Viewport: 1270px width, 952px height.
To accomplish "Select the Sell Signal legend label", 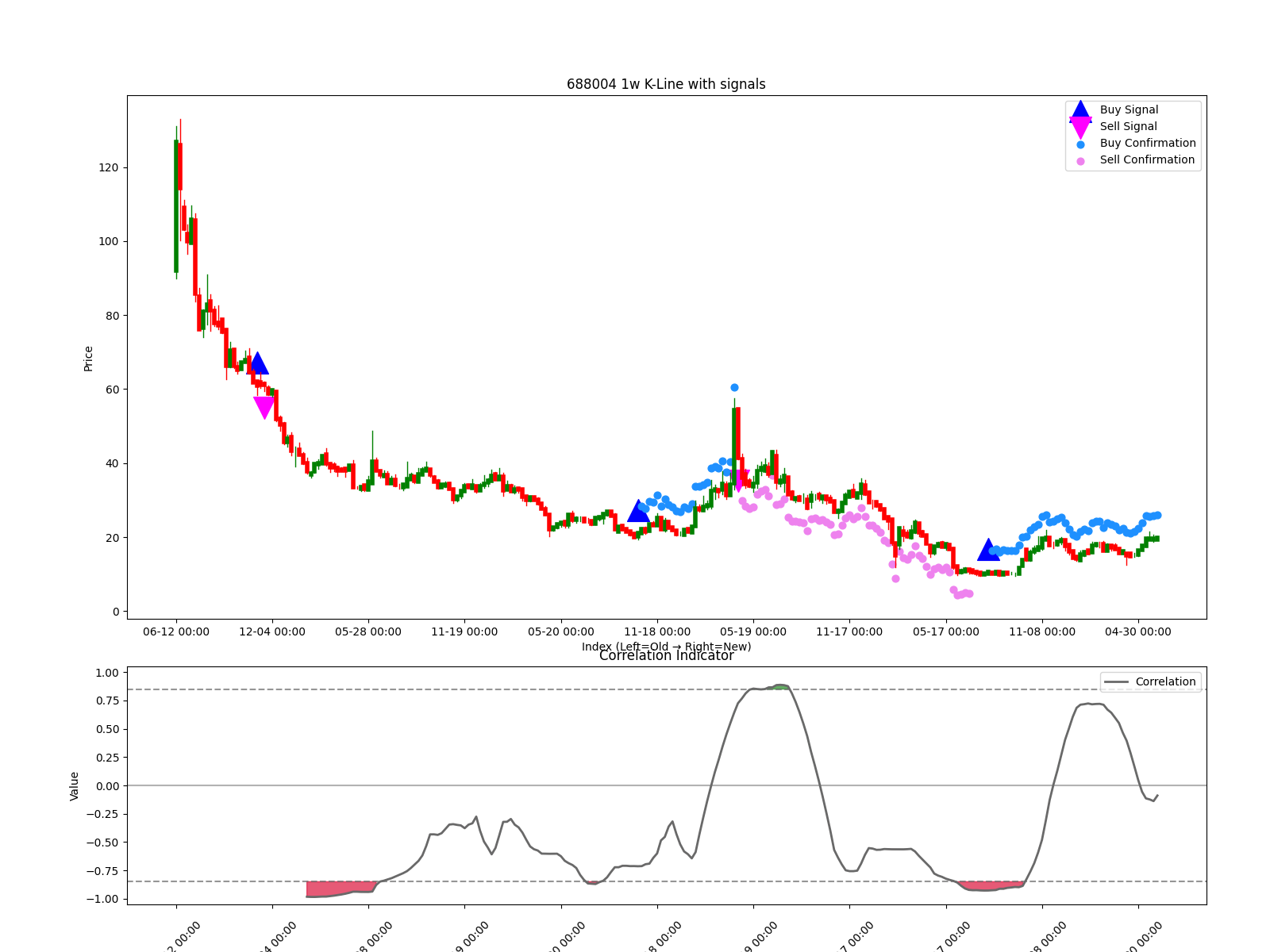I will pos(1128,126).
